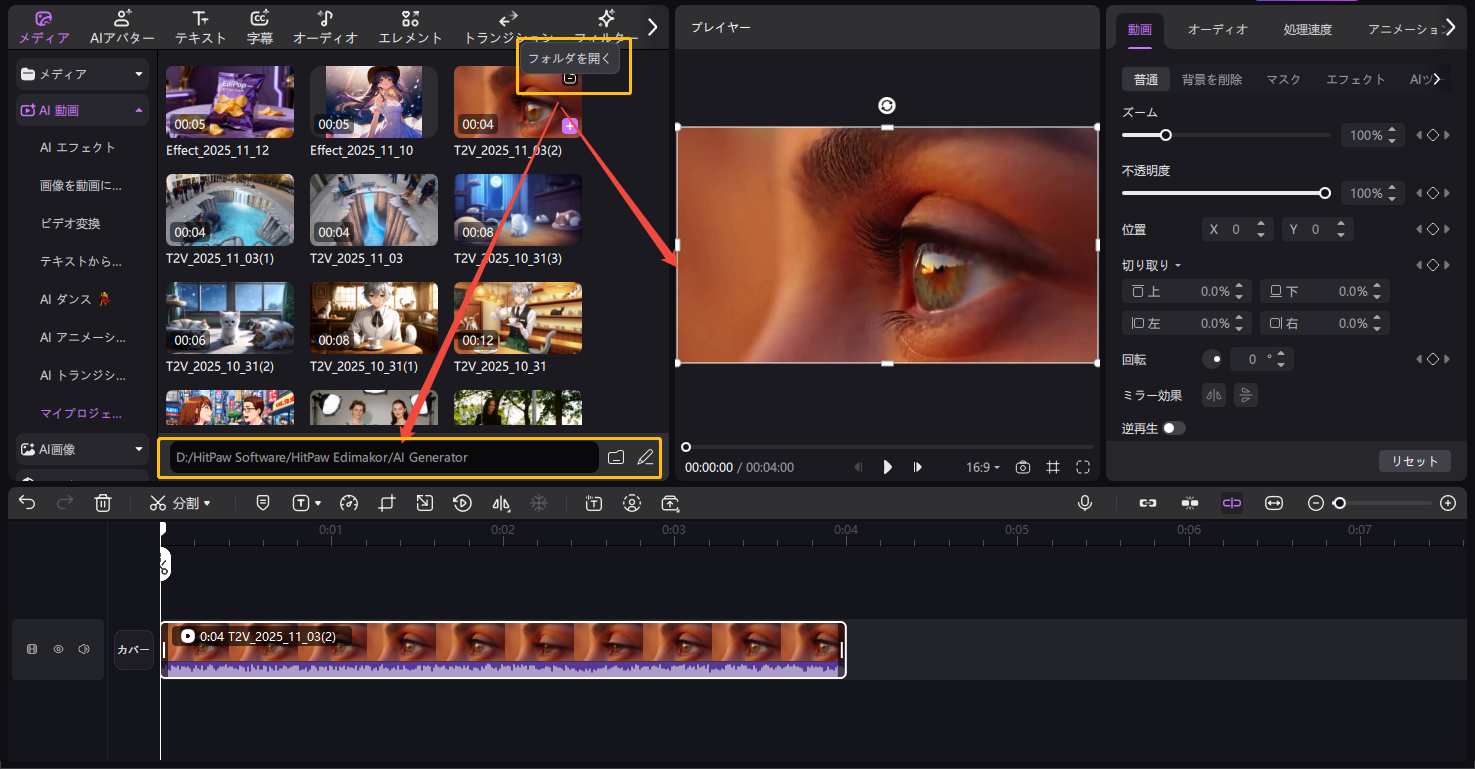Click the mirror flip icon in timeline toolbar
The image size is (1475, 769).
pyautogui.click(x=501, y=503)
